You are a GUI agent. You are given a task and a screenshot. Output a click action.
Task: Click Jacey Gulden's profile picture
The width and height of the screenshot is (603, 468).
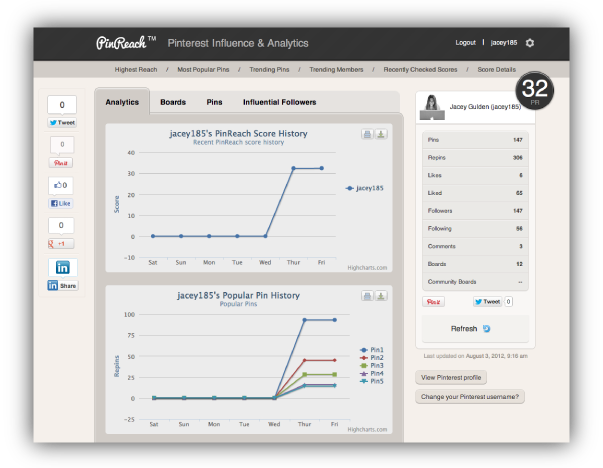pos(432,107)
